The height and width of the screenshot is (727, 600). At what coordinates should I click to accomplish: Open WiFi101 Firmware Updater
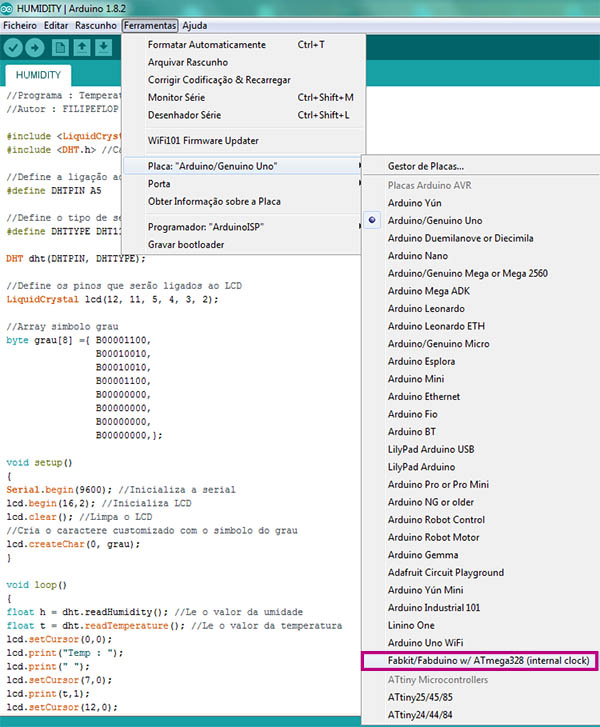(x=242, y=140)
